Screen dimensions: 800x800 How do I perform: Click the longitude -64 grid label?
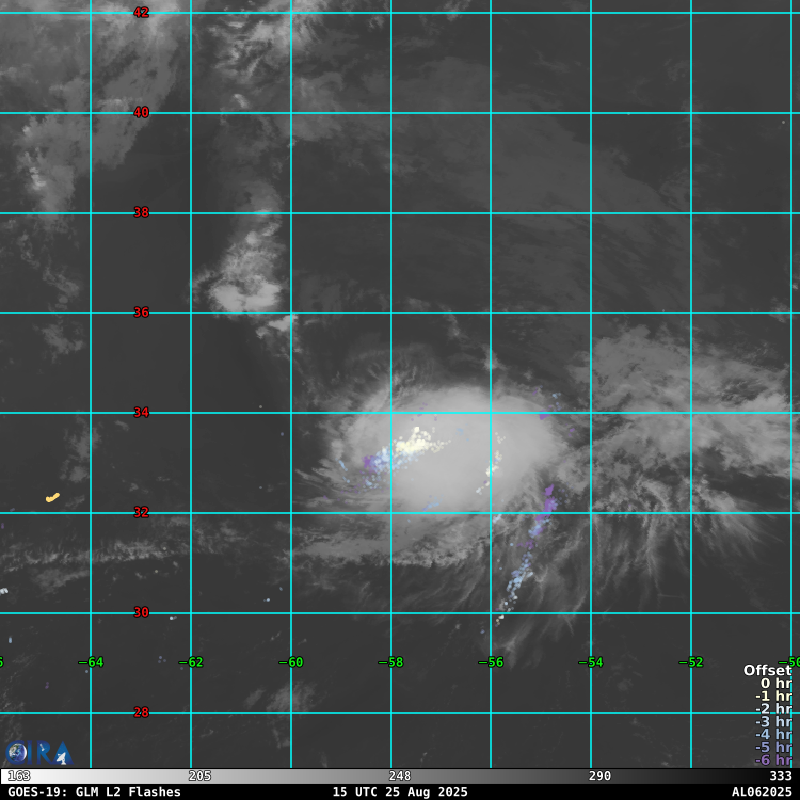click(x=90, y=662)
